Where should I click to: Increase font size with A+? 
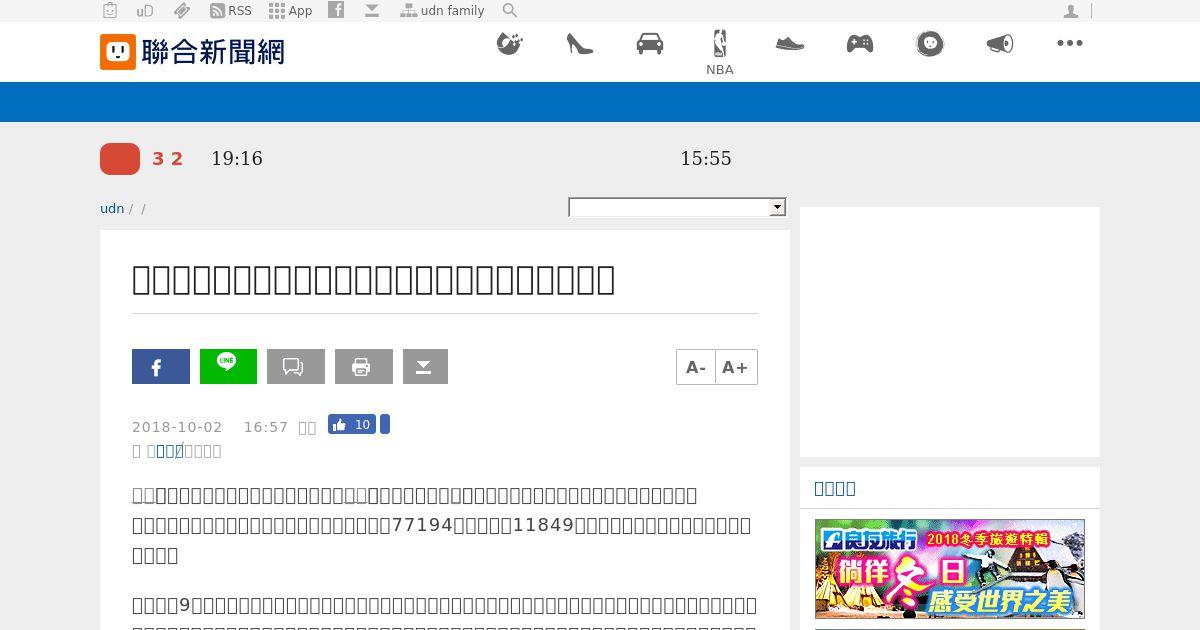[736, 367]
